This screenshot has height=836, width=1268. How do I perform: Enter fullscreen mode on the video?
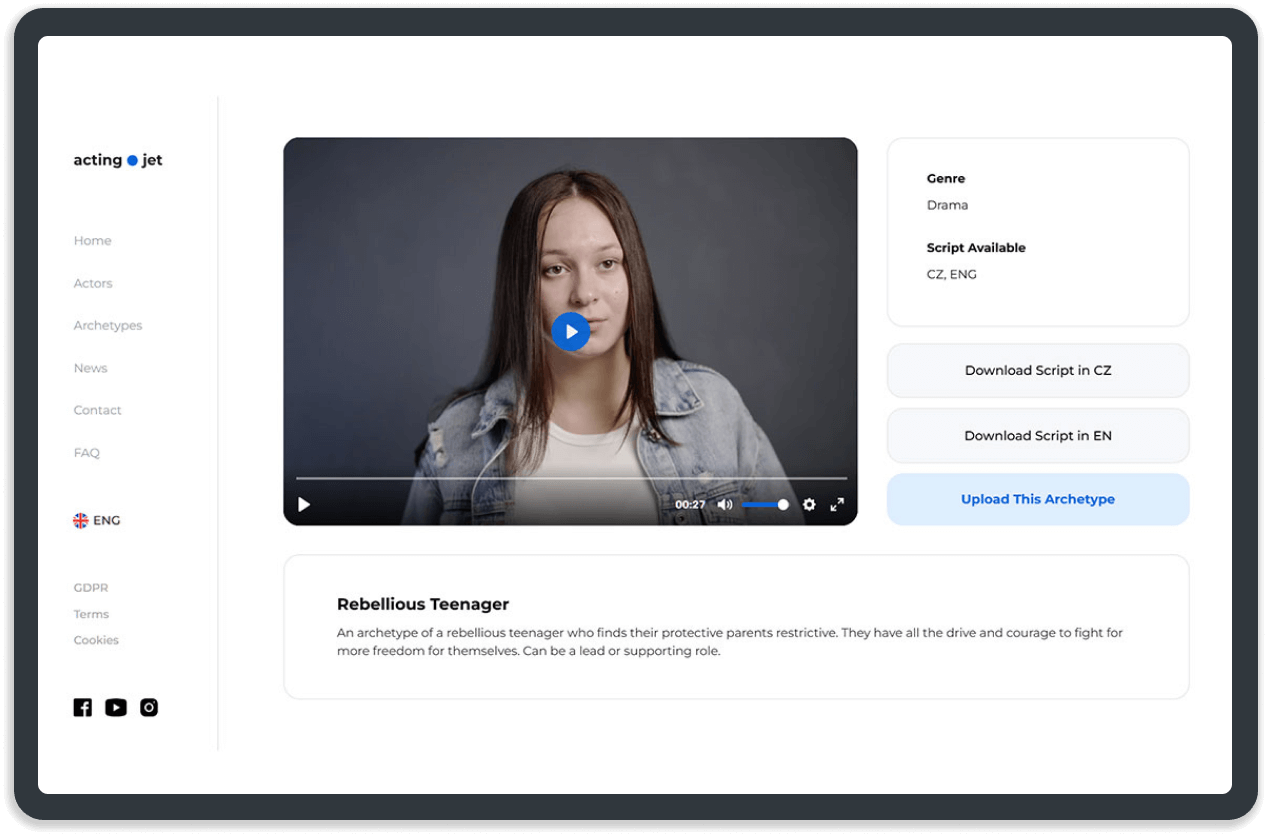tap(838, 505)
